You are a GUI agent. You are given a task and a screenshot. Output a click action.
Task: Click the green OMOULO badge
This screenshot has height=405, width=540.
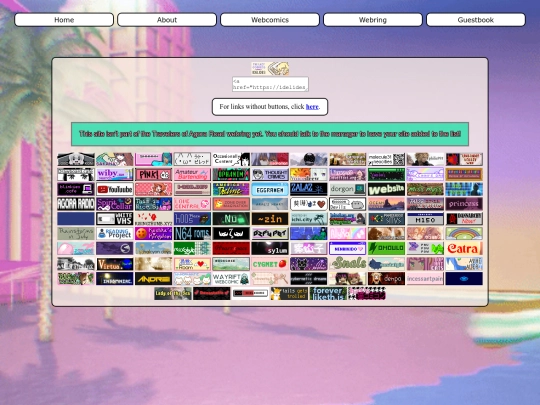point(386,248)
